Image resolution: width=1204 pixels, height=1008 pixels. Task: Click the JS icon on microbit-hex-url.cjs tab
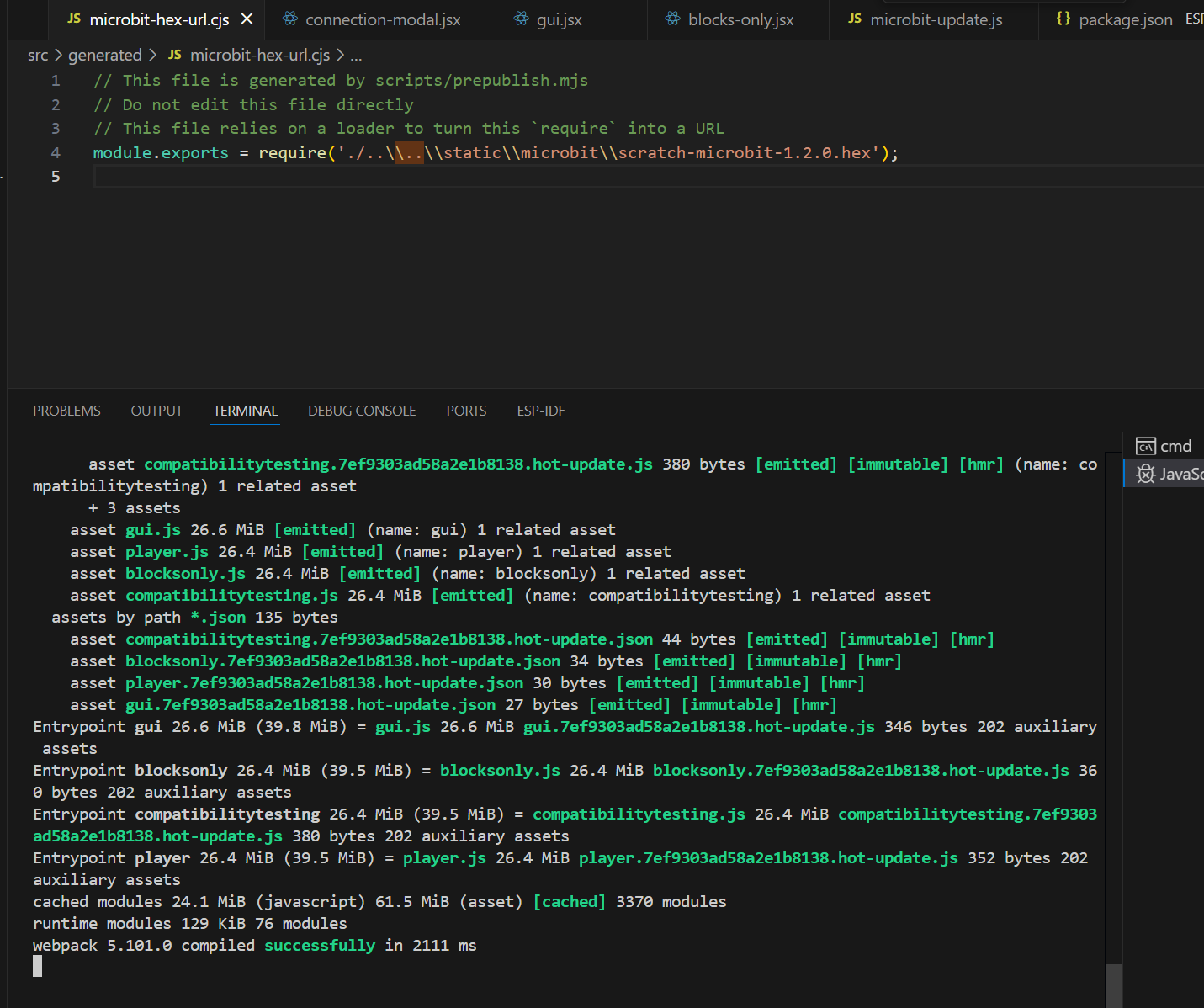click(x=74, y=19)
